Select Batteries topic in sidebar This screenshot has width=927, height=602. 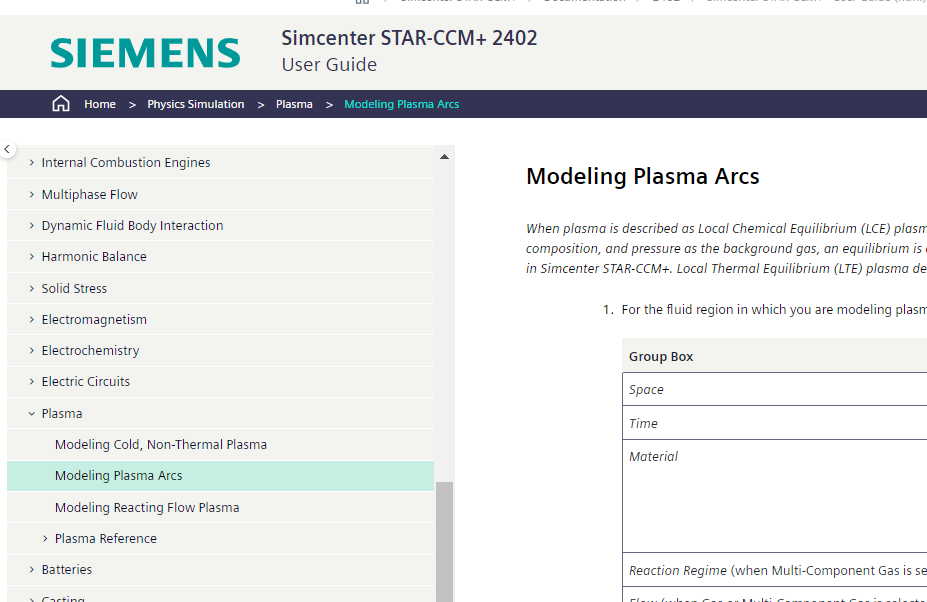pyautogui.click(x=67, y=569)
